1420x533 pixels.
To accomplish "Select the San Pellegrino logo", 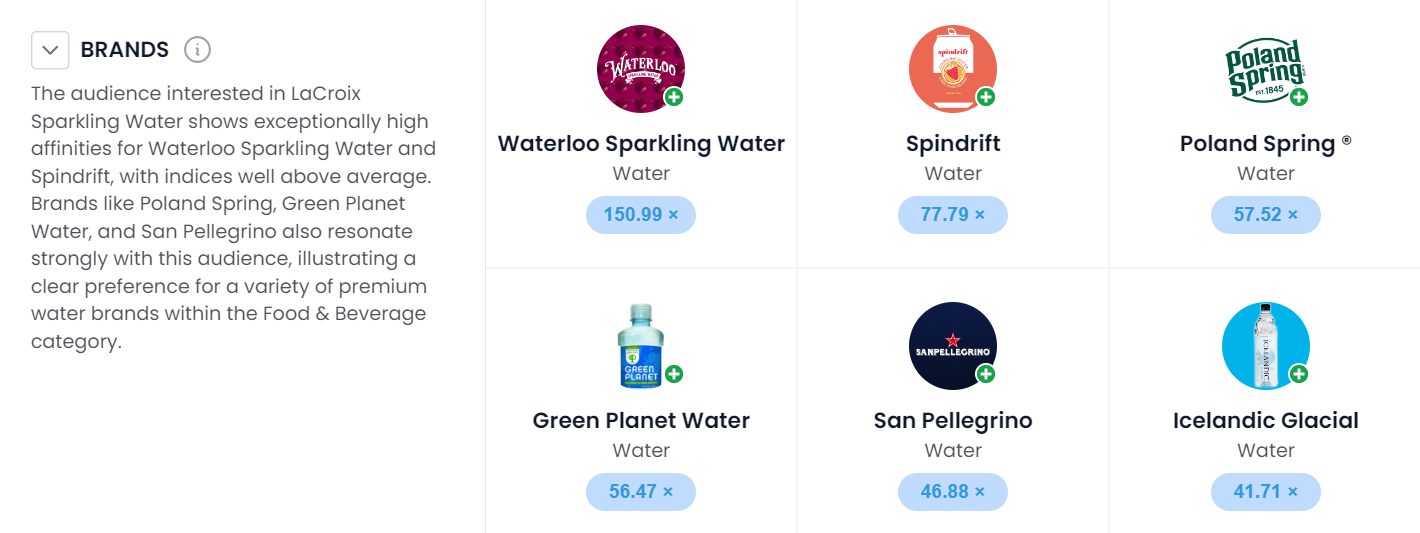I will 952,345.
